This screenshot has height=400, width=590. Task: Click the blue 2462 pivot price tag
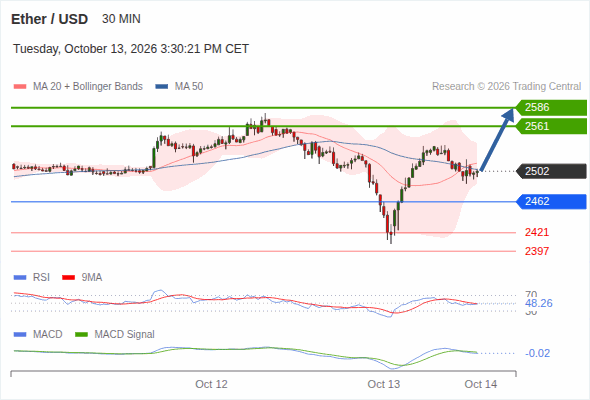click(x=551, y=201)
